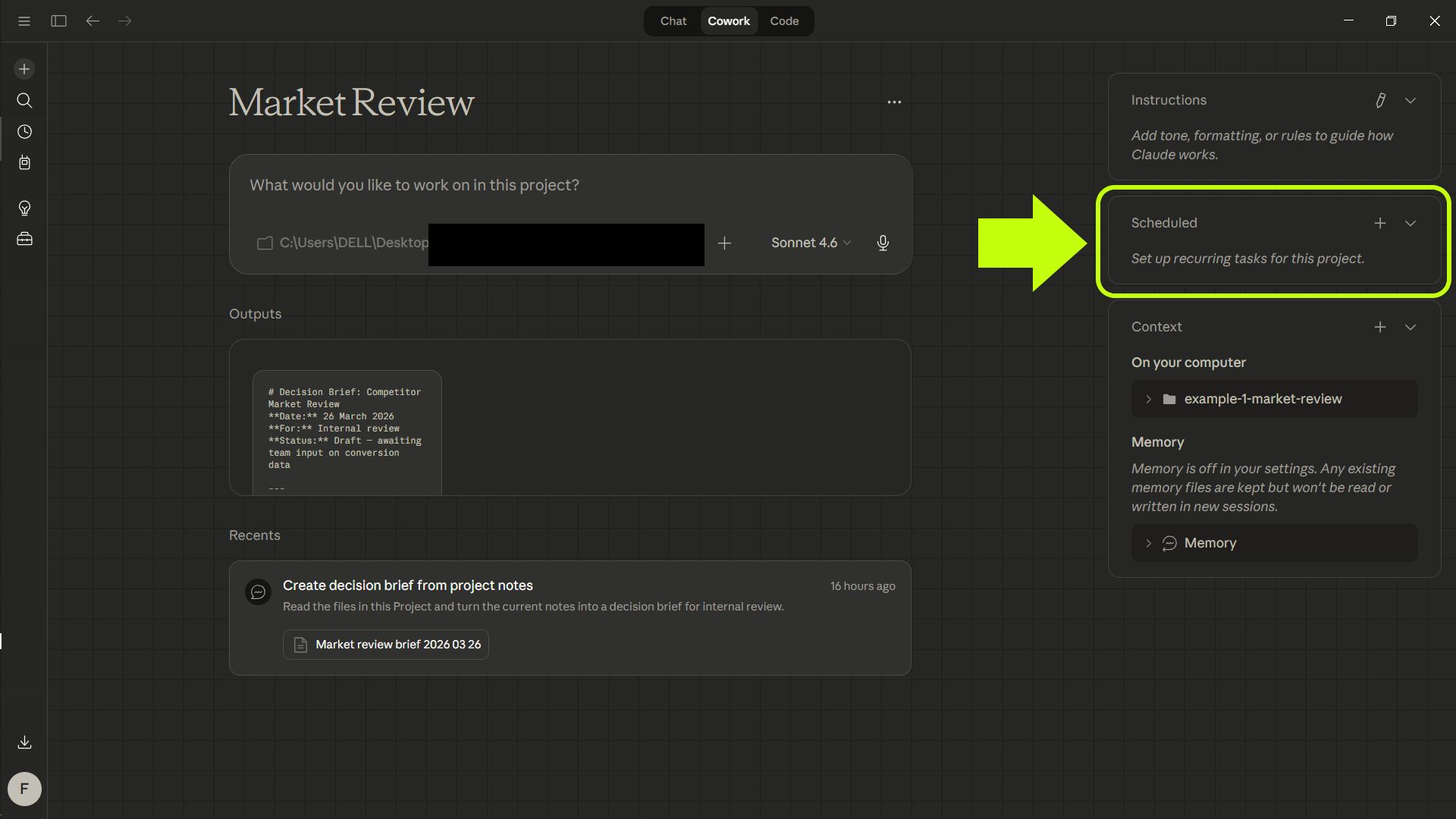The height and width of the screenshot is (819, 1456).
Task: Expand the example-1-market-review folder
Action: (x=1148, y=399)
